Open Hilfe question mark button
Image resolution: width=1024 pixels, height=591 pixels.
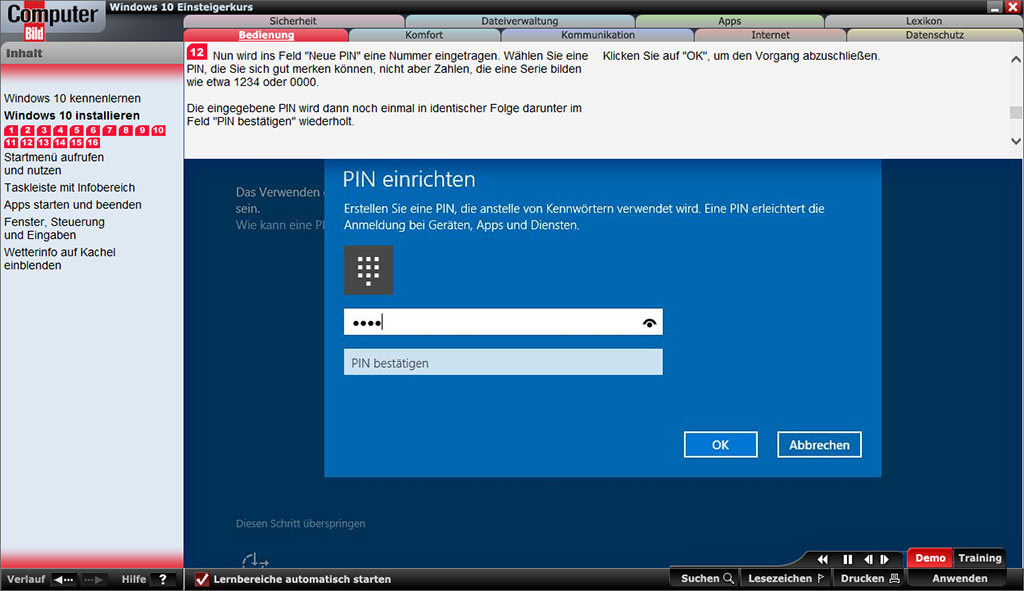(163, 579)
